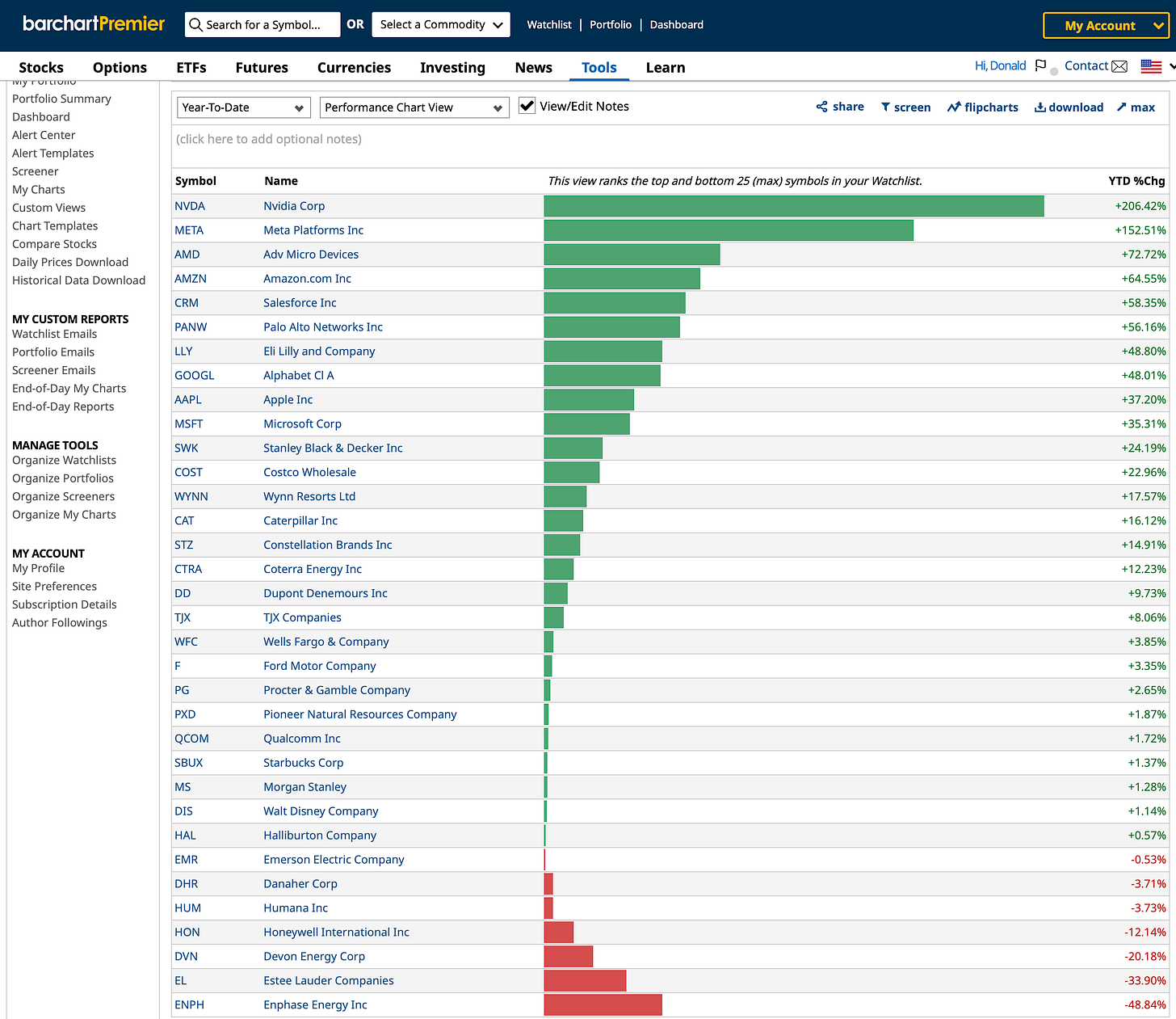Click the flipcharts chart icon
The image size is (1176, 1019).
coord(954,107)
